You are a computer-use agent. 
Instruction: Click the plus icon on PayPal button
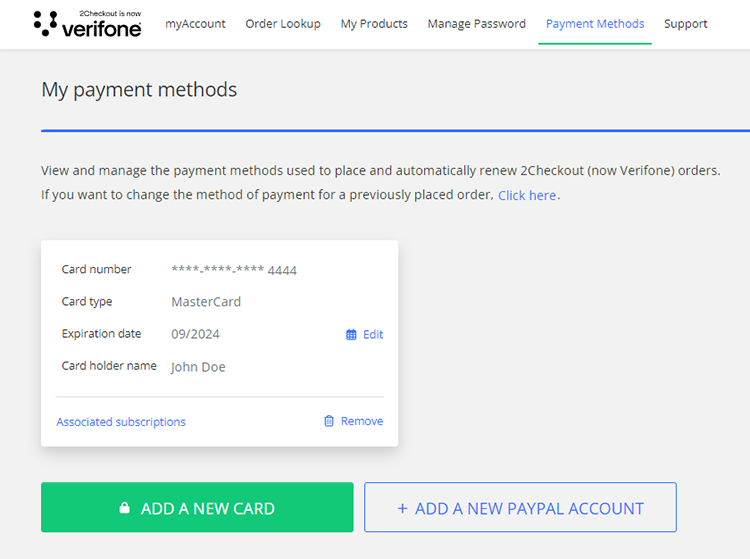click(403, 508)
